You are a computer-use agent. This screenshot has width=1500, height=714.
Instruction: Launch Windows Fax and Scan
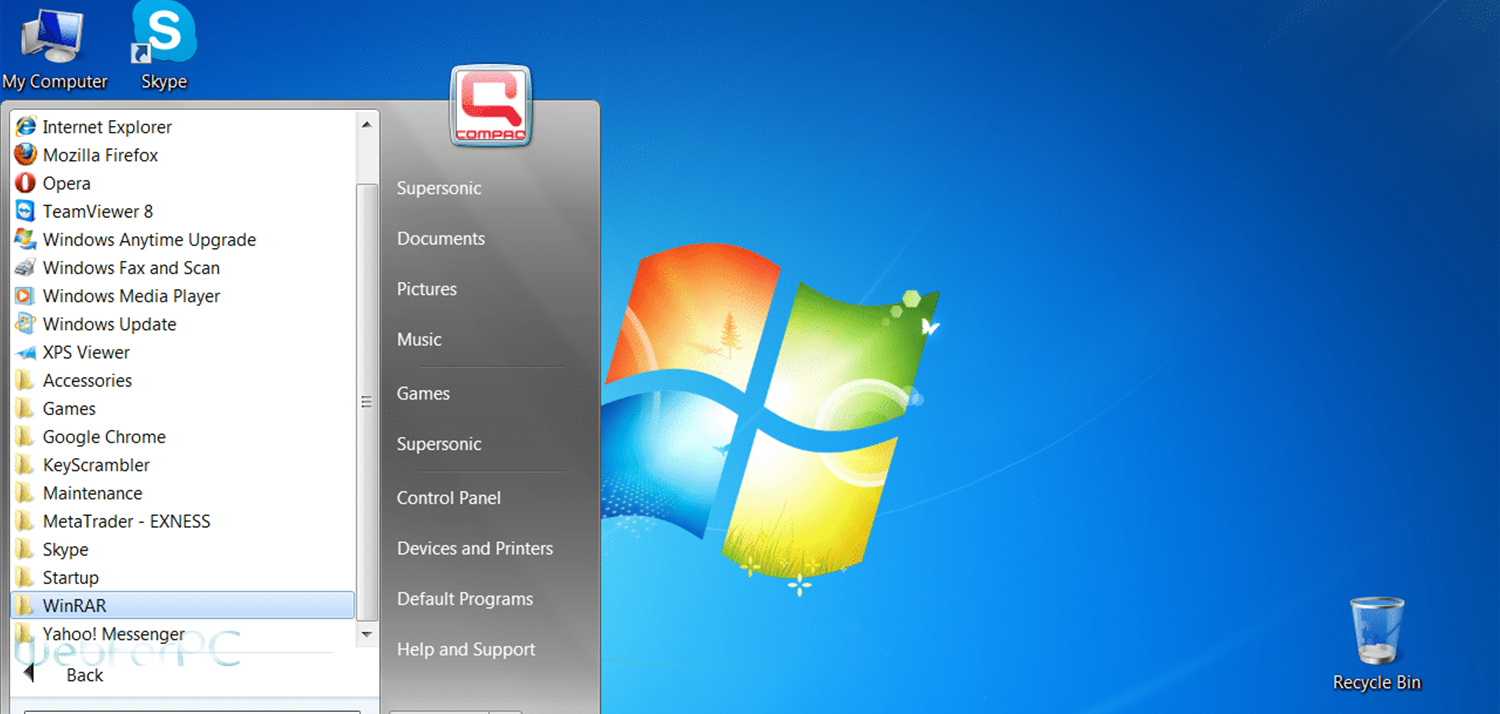tap(117, 268)
